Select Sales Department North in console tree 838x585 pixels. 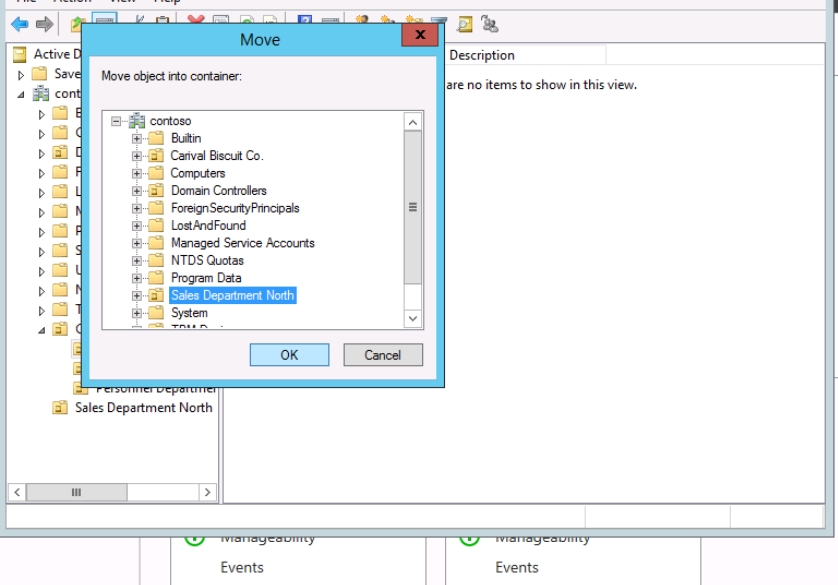[144, 408]
